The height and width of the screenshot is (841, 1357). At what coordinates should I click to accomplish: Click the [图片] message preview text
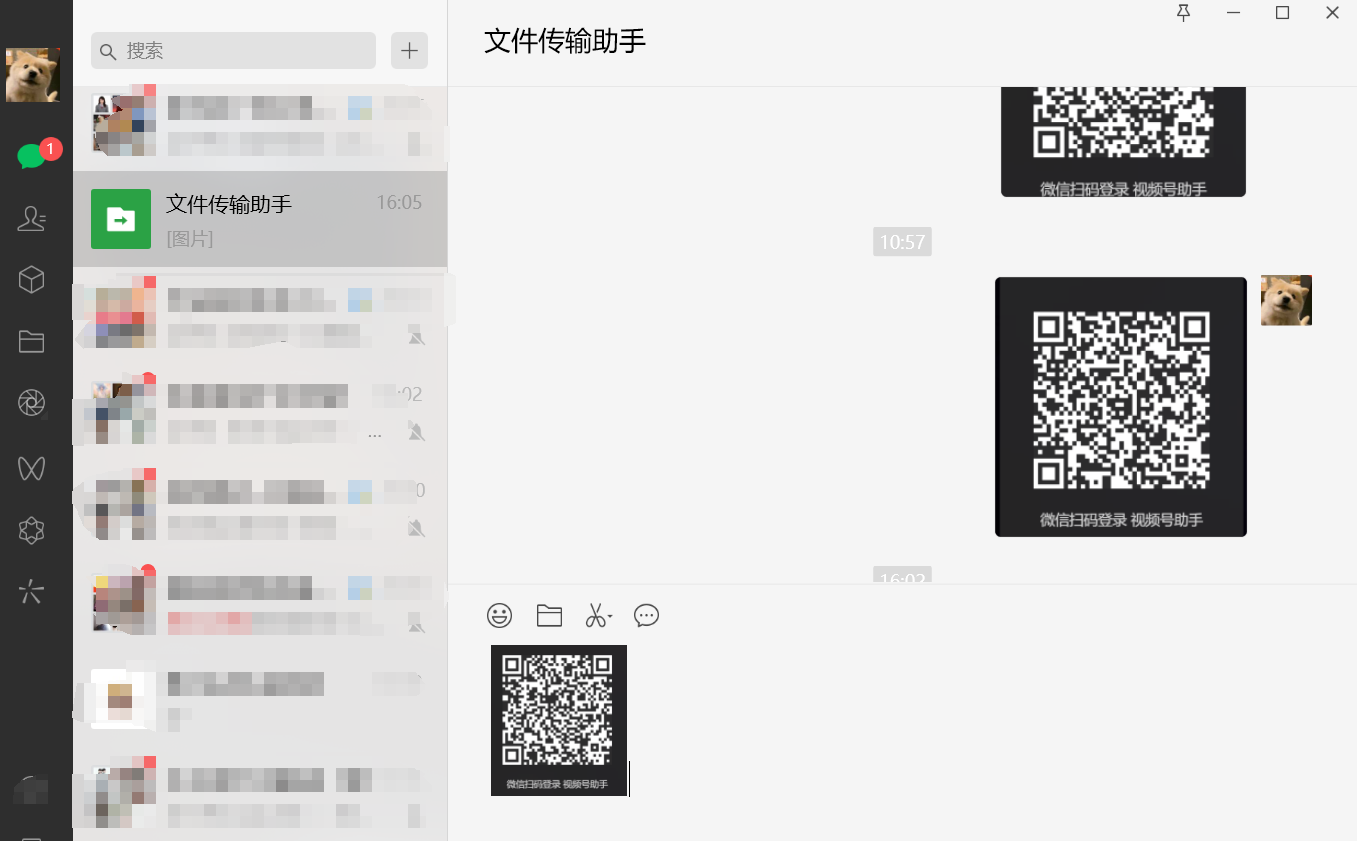click(190, 239)
